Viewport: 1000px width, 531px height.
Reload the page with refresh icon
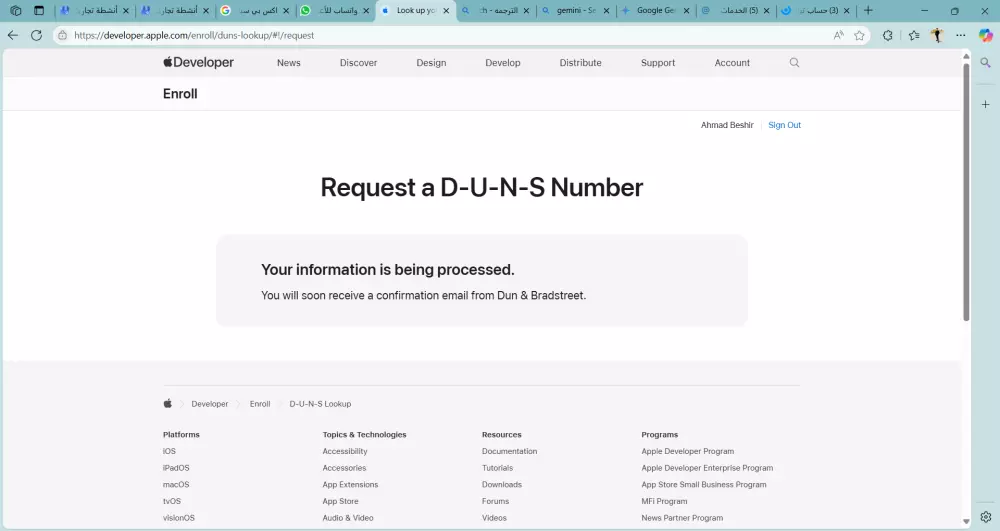(36, 36)
